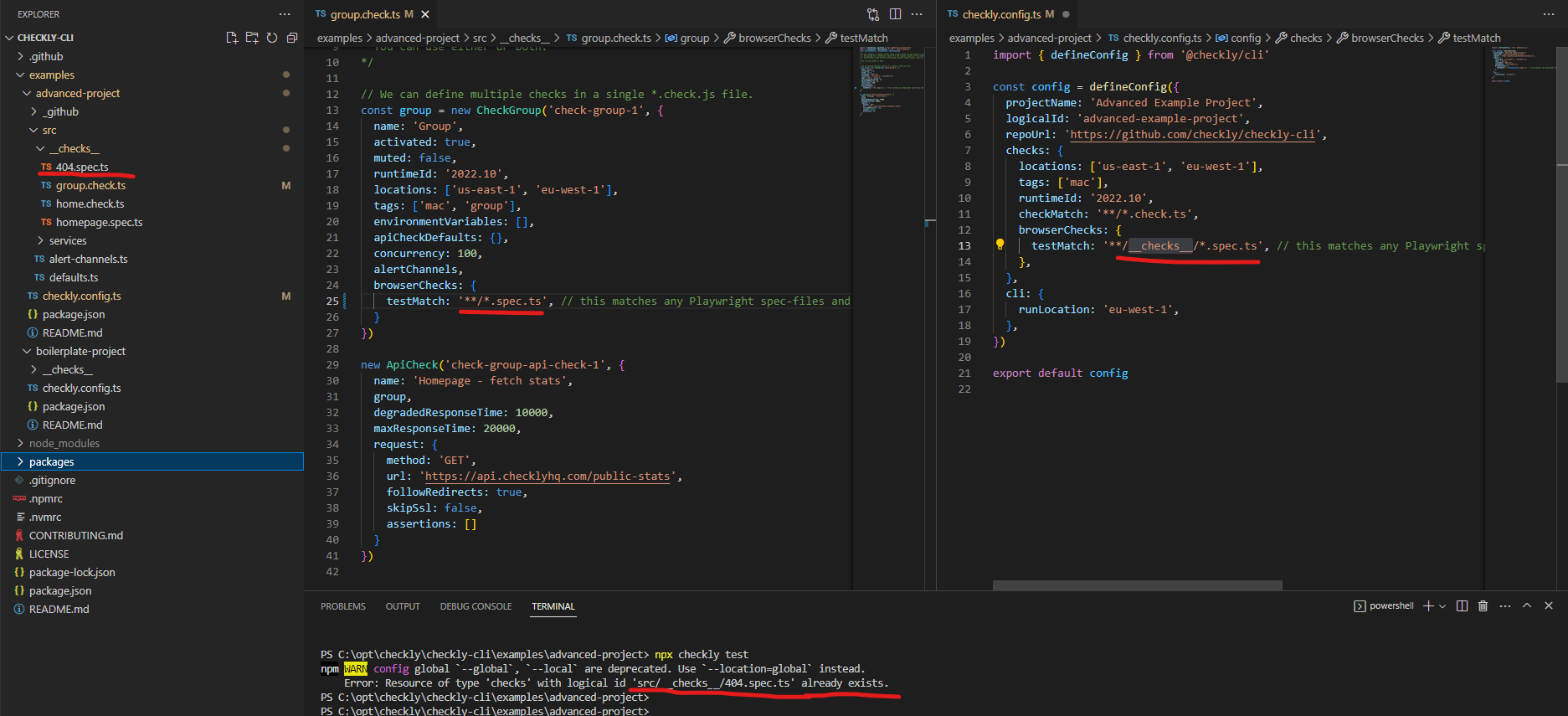Open more actions for left editor group
The image size is (1568, 716).
(917, 14)
